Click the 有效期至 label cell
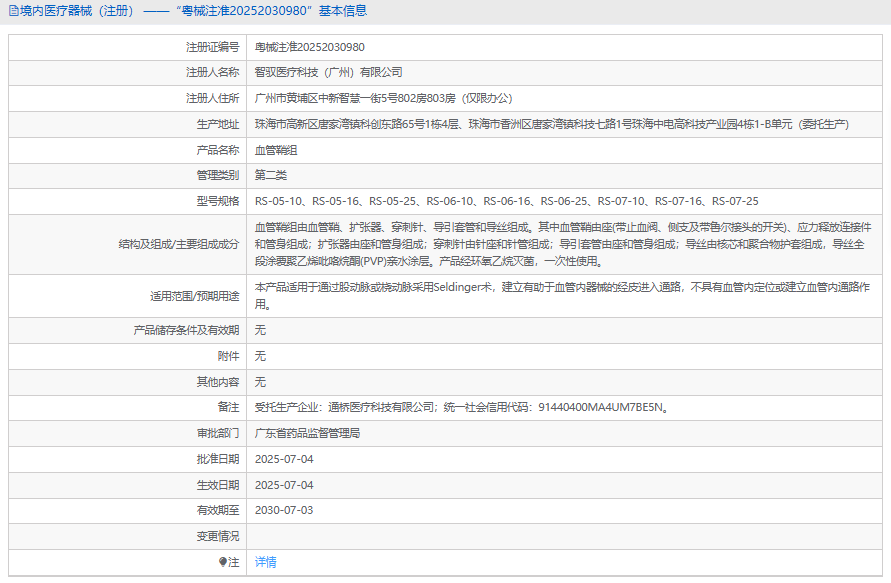Image resolution: width=891 pixels, height=583 pixels. (127, 510)
